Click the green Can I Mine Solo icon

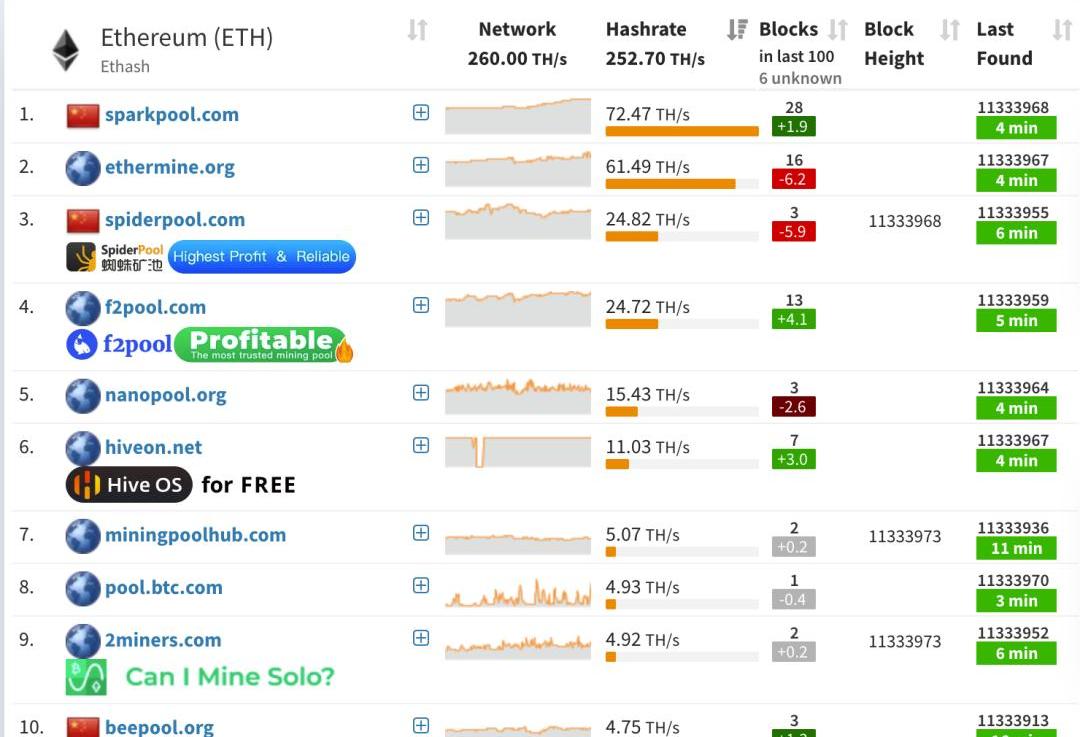click(x=86, y=677)
